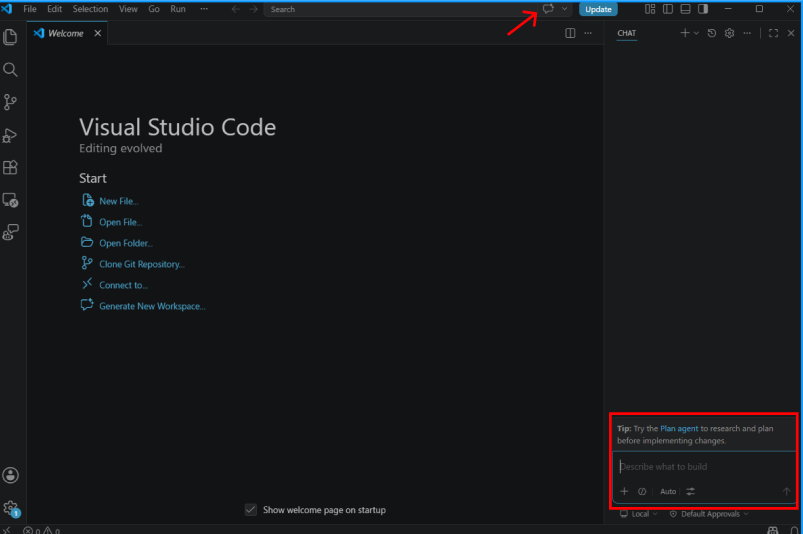Go forward with the right arrow
This screenshot has width=803, height=534.
(253, 9)
